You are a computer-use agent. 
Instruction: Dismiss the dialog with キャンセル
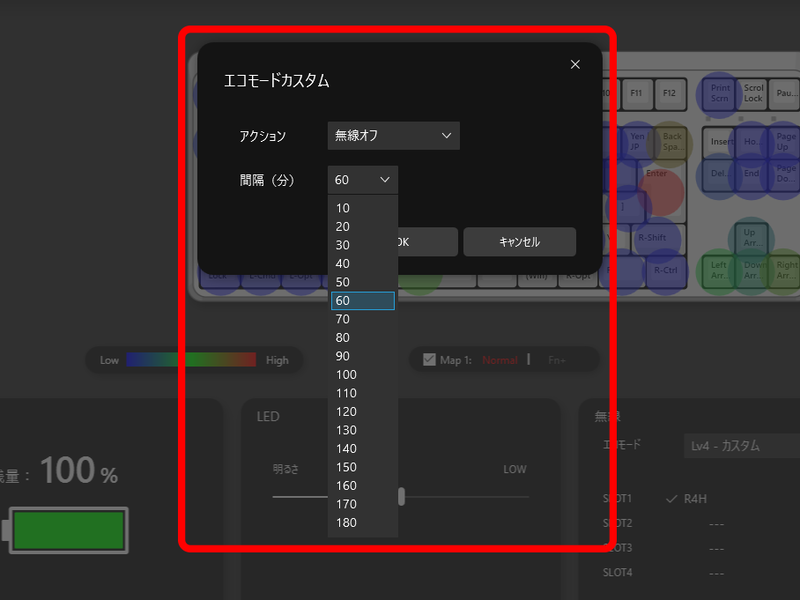[x=519, y=242]
